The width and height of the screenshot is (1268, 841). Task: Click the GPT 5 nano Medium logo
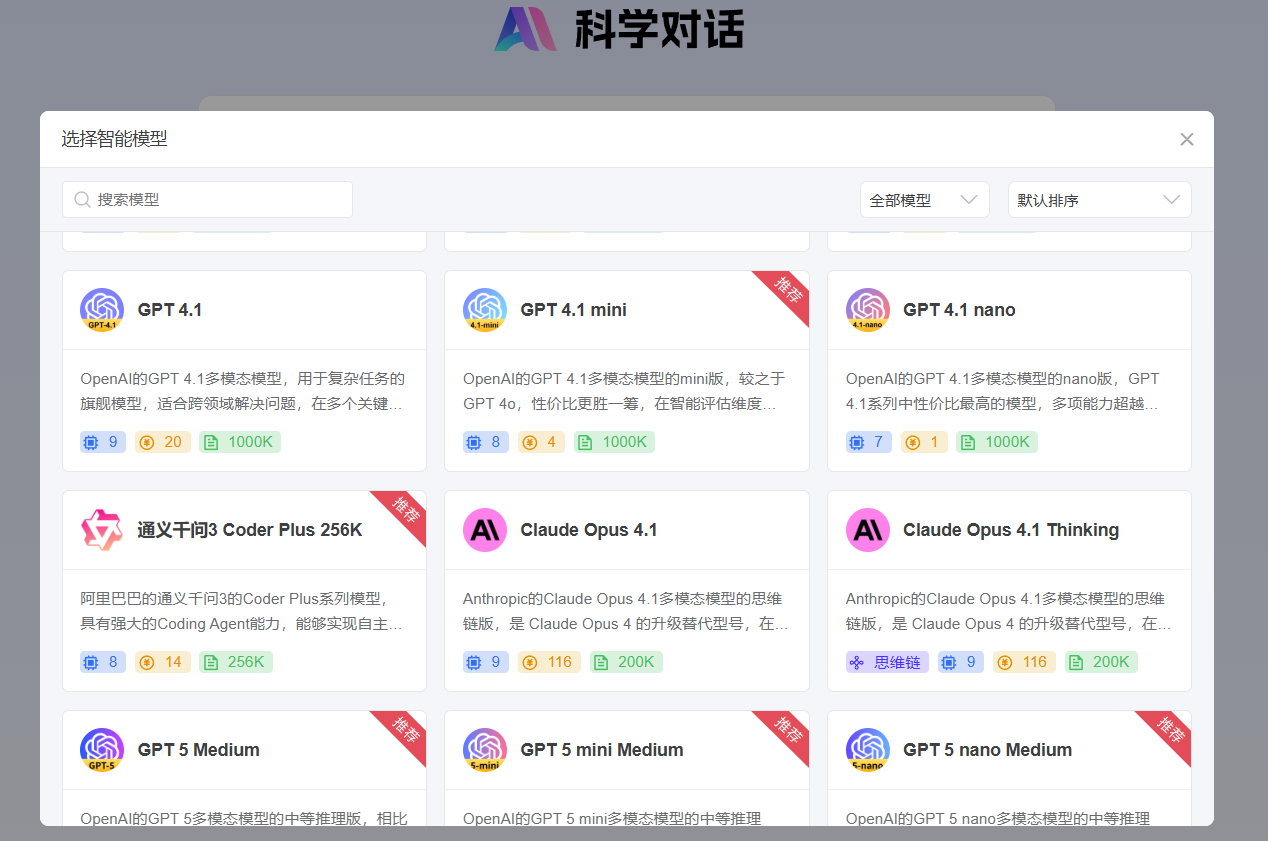868,750
